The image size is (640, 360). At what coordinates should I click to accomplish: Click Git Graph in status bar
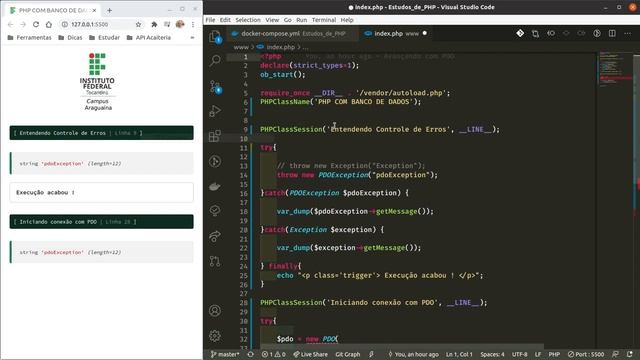click(348, 354)
